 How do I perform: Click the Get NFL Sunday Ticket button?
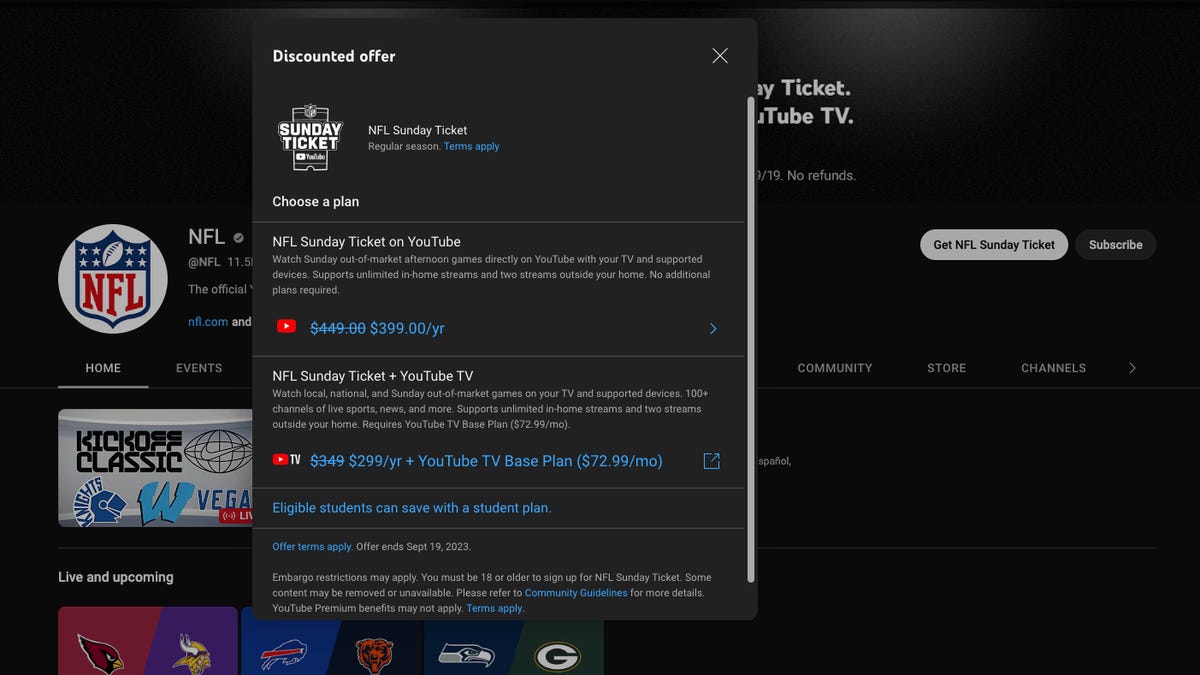(x=993, y=244)
